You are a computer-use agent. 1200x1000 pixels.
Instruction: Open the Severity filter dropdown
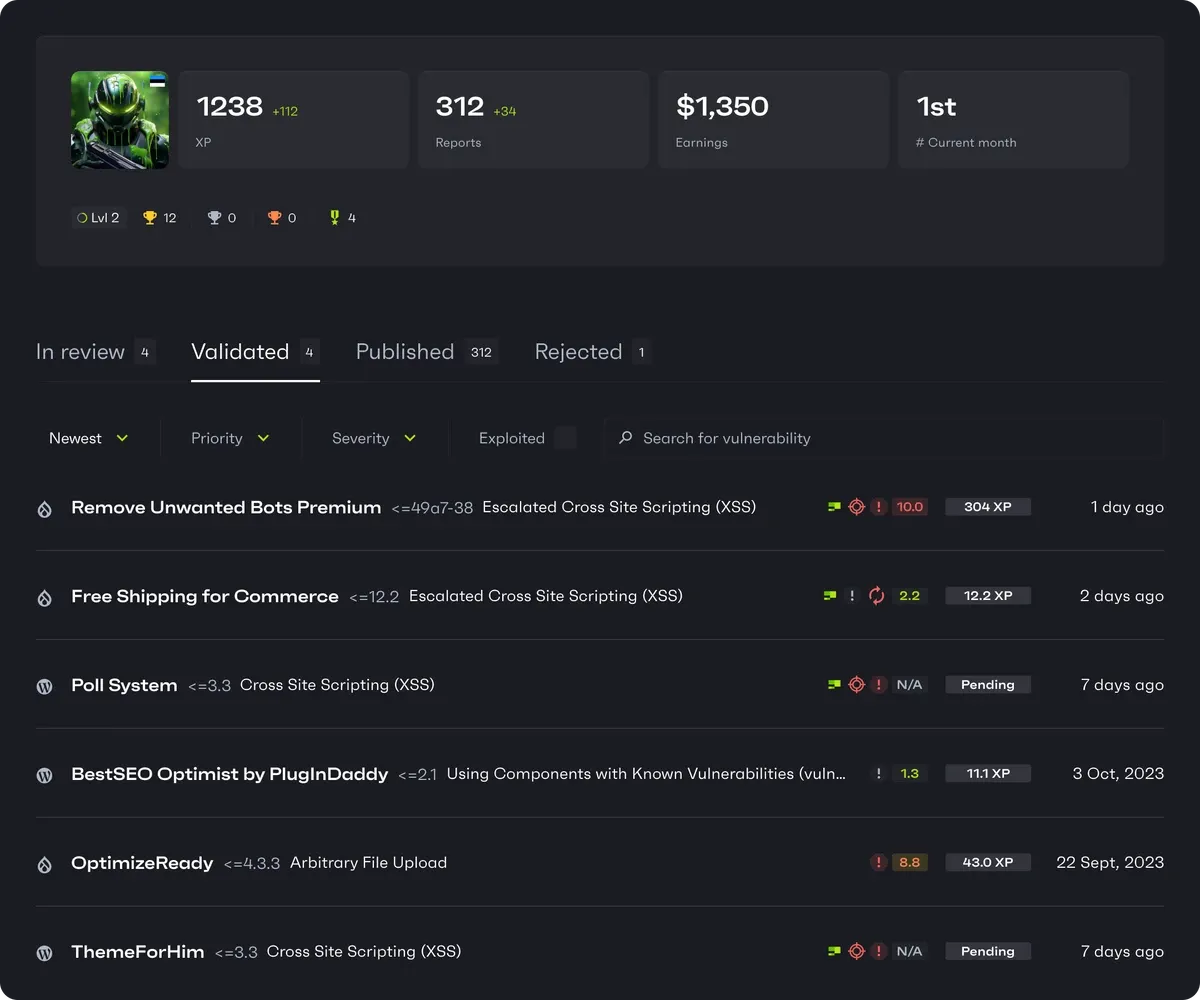pos(373,438)
